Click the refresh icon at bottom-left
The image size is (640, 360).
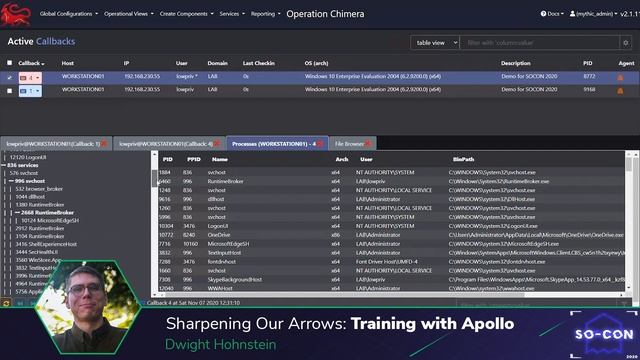click(x=6, y=303)
